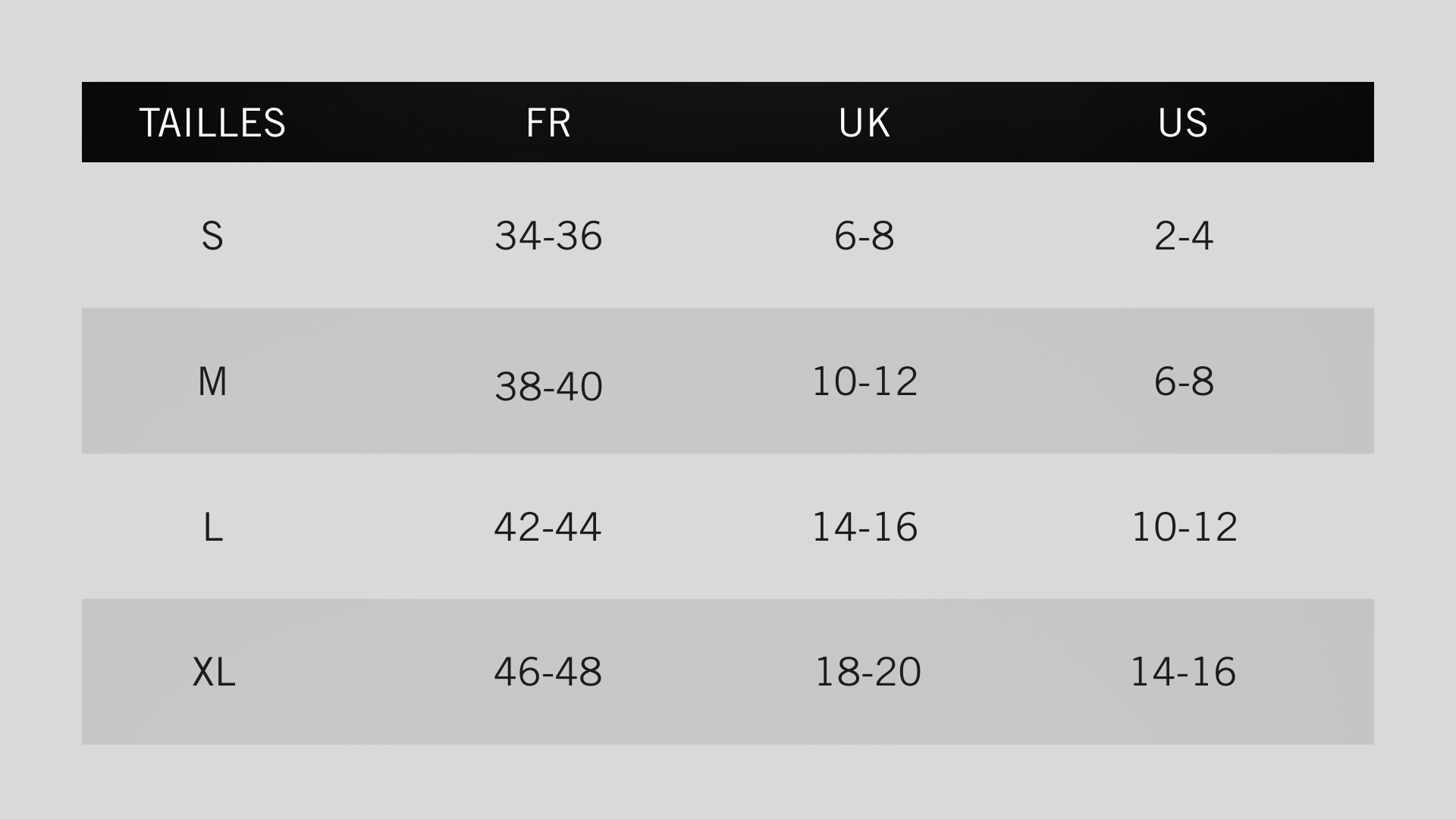Click the FR column header
The image size is (1456, 819).
click(548, 123)
